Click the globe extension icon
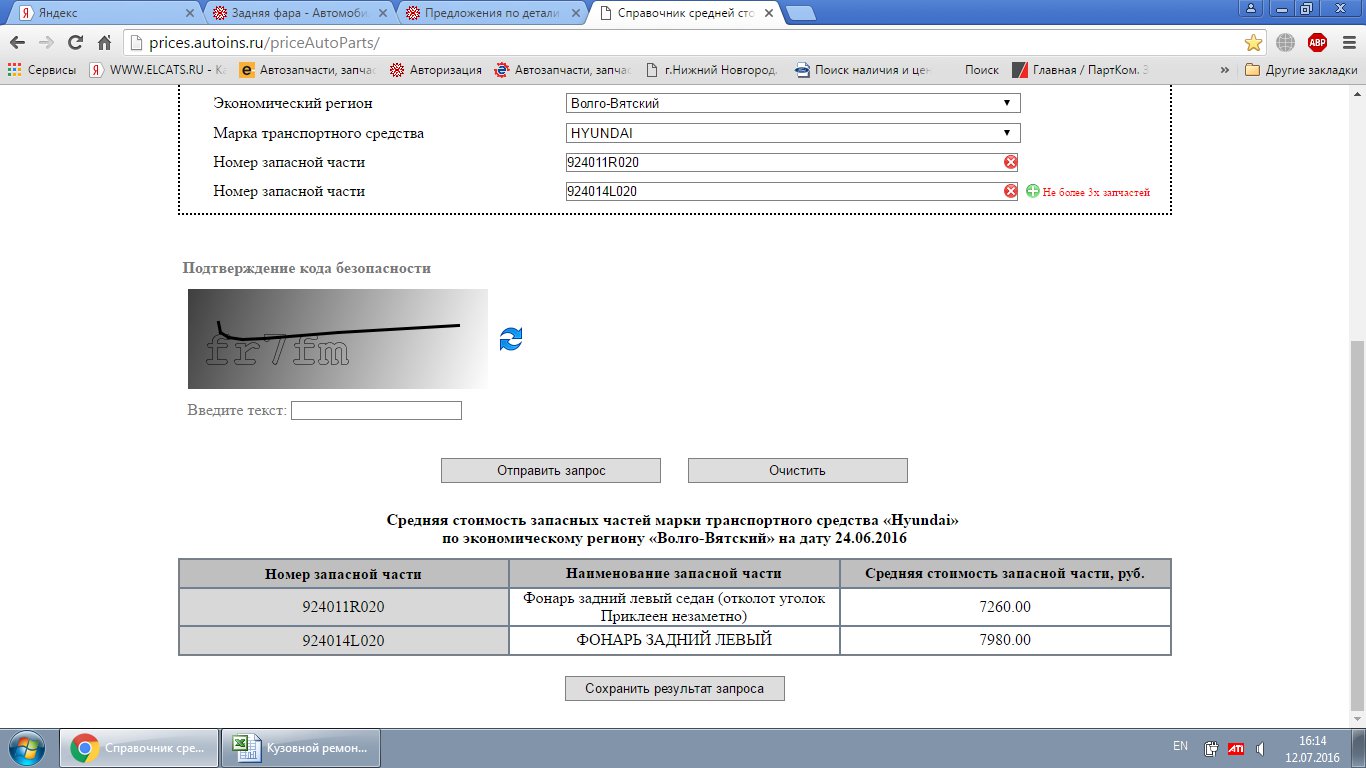 click(x=1286, y=43)
